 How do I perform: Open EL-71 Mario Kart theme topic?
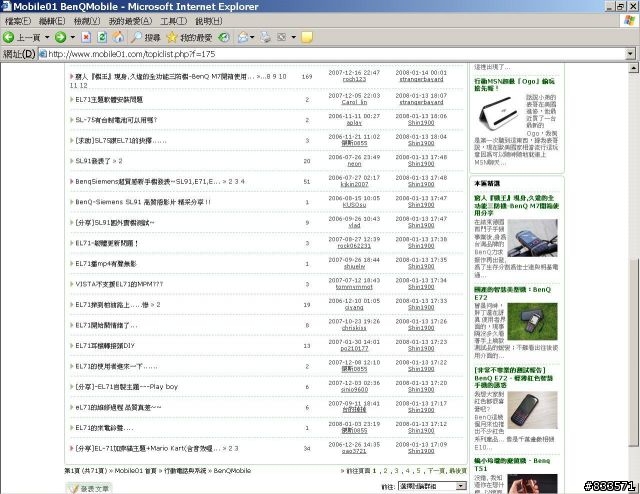pos(148,448)
